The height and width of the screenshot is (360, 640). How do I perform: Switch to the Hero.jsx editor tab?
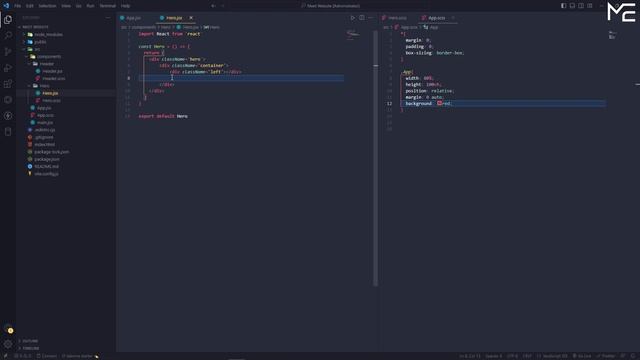[x=176, y=18]
